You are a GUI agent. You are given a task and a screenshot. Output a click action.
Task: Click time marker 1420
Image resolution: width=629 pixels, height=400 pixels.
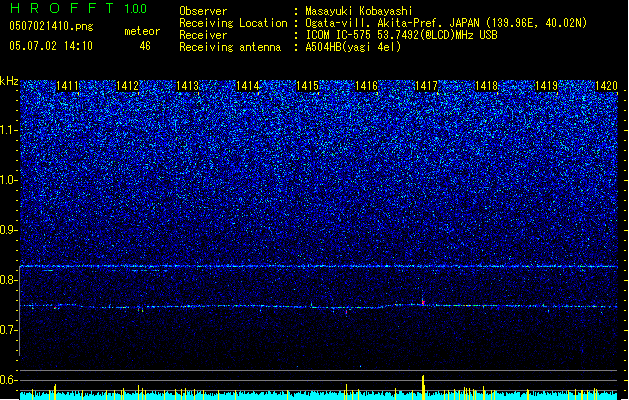point(606,86)
